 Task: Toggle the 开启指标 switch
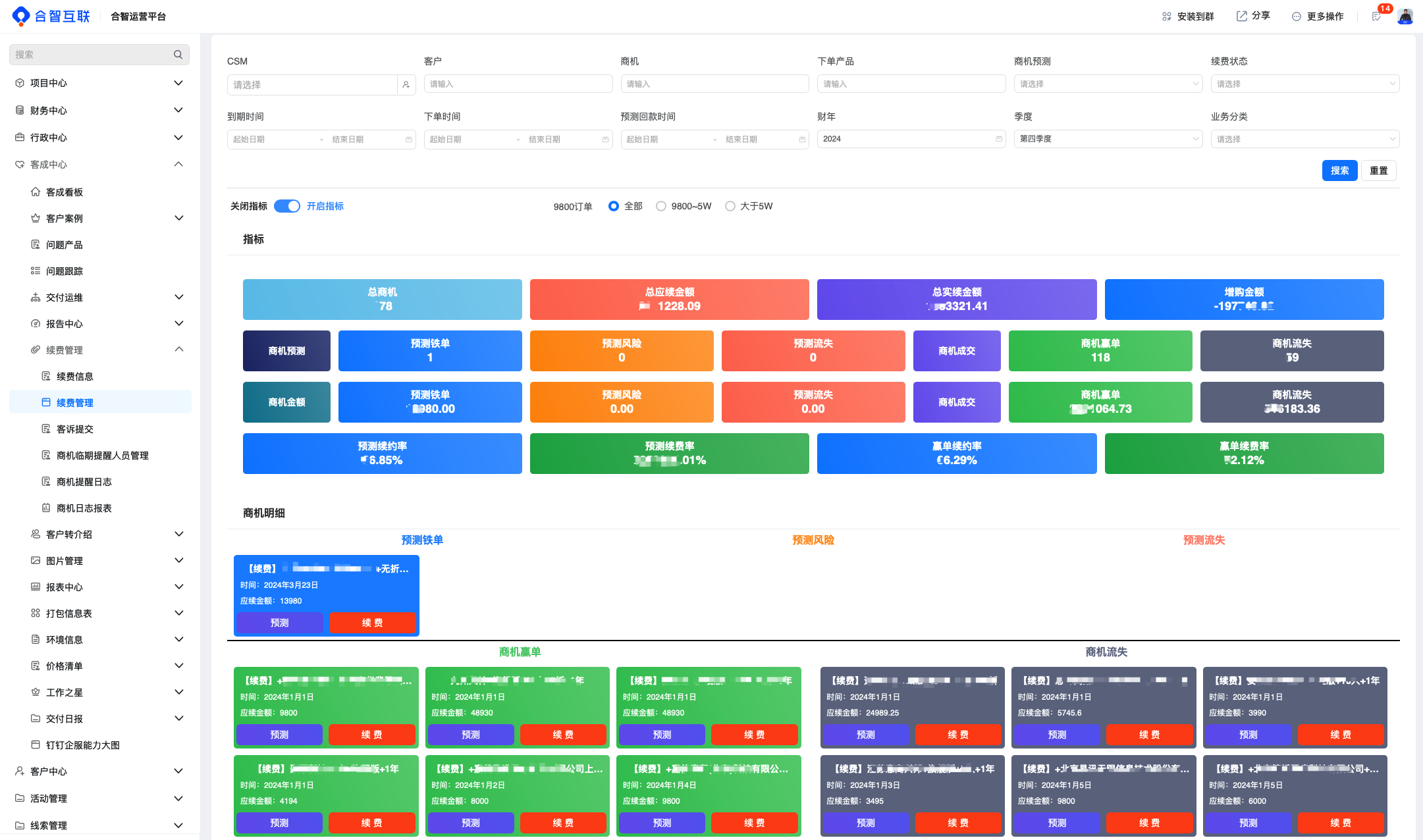(287, 206)
